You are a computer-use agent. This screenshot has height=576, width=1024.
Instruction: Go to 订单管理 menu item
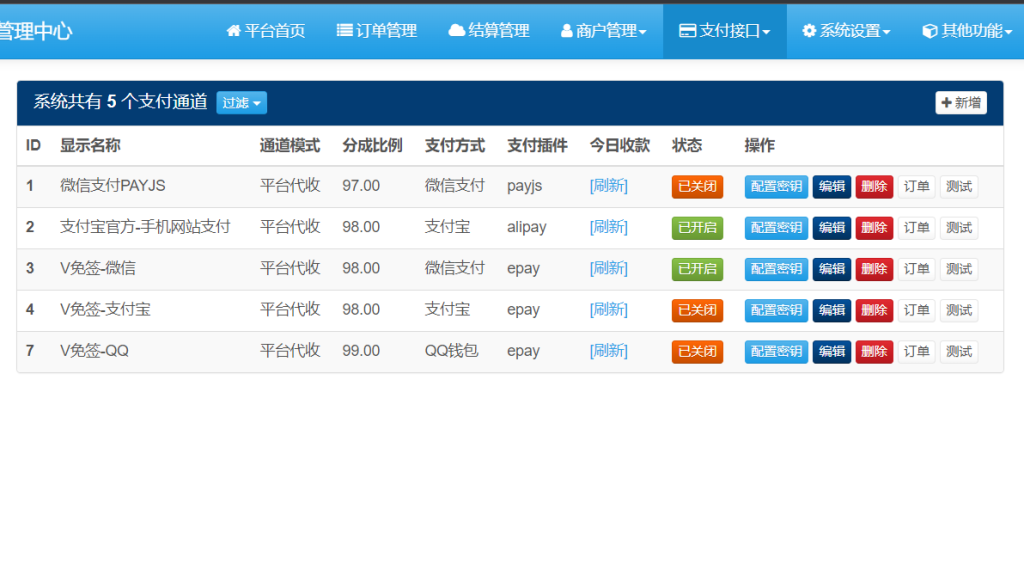click(377, 31)
